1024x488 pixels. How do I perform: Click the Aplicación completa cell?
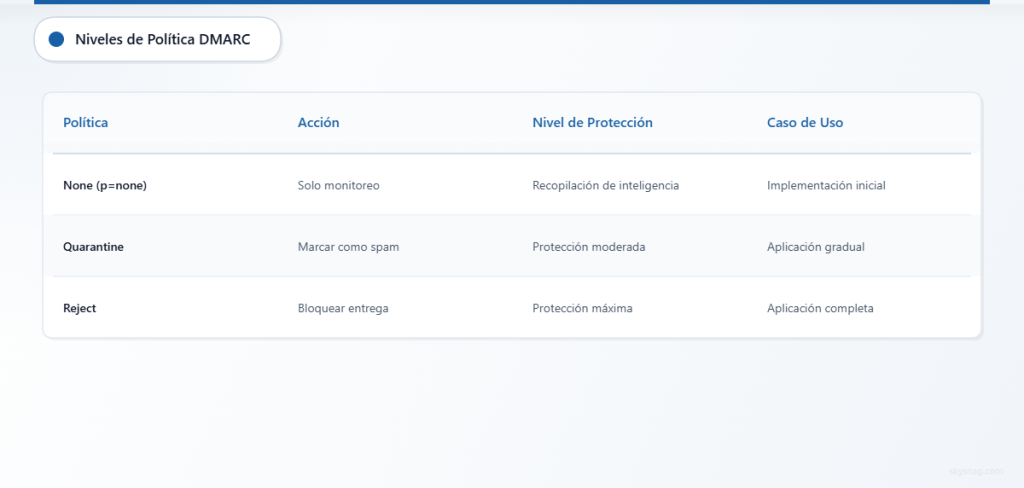tap(820, 308)
